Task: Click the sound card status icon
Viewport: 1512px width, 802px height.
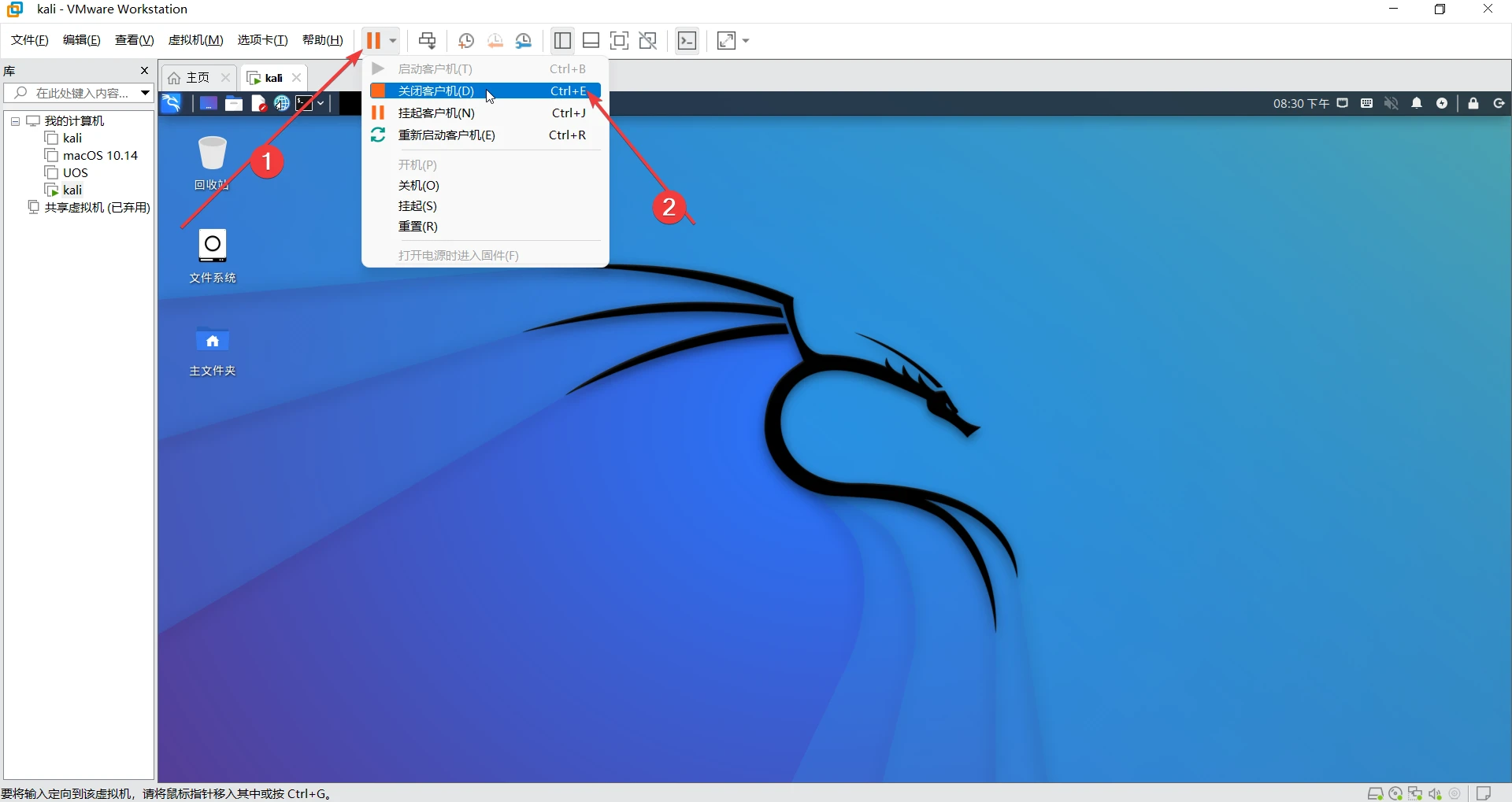Action: (x=1435, y=793)
